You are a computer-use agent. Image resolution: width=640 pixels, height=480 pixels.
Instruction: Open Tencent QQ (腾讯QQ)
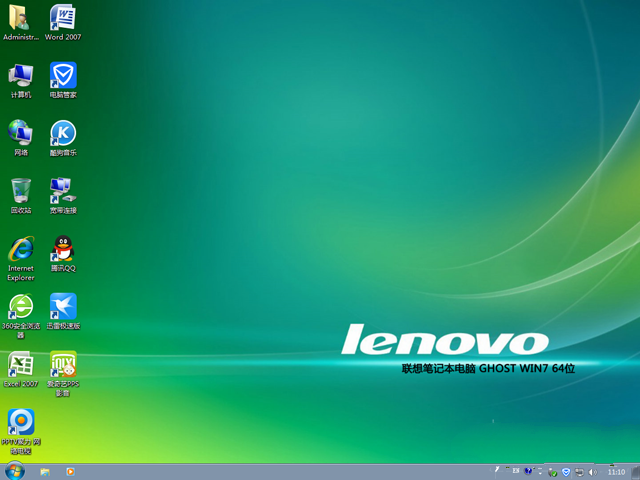(x=63, y=249)
